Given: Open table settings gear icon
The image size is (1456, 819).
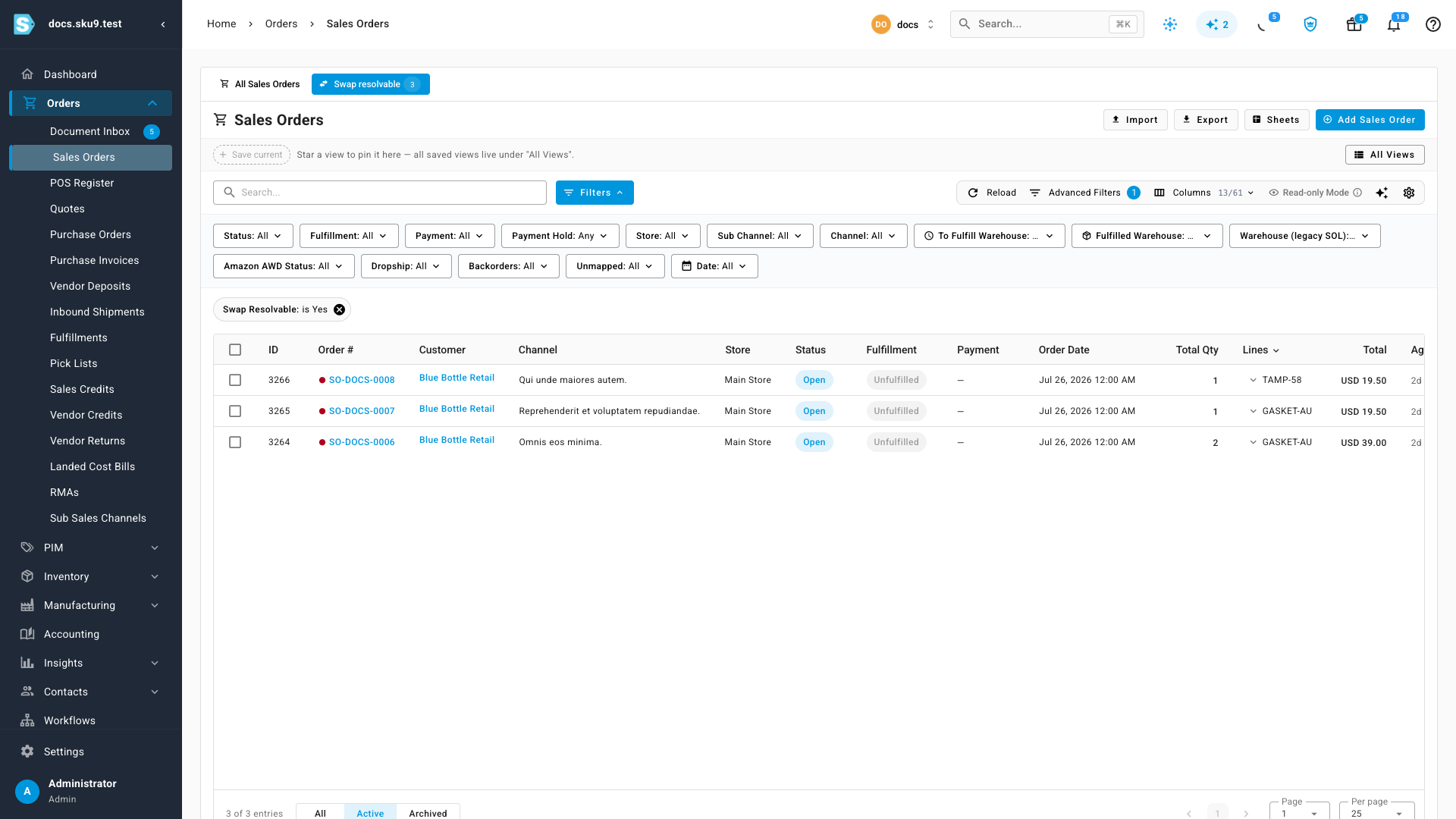Looking at the screenshot, I should [1409, 193].
